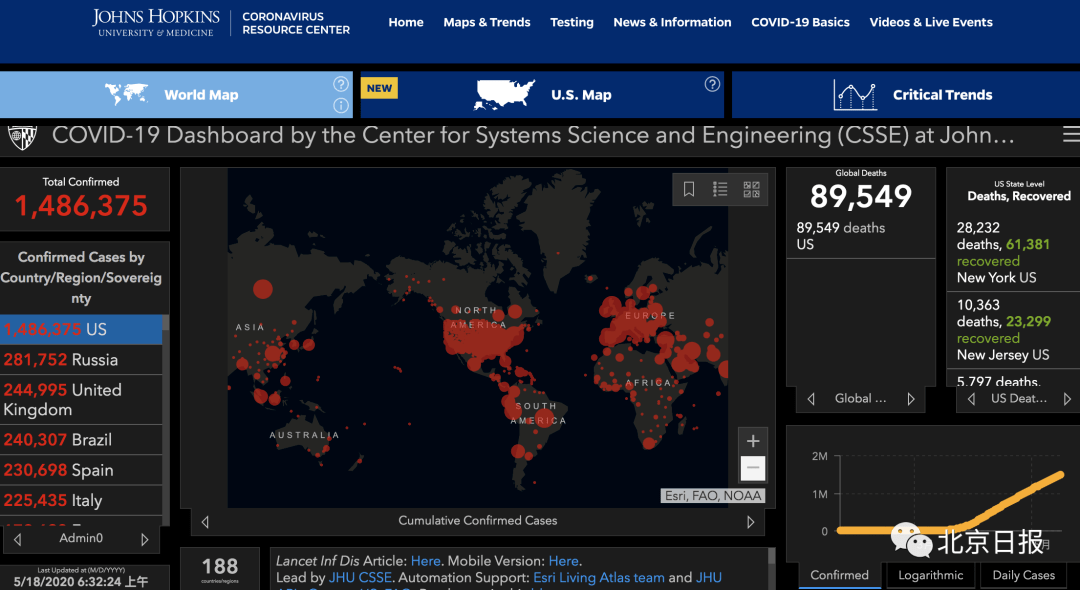Go to next Admin0 list tab

point(144,540)
